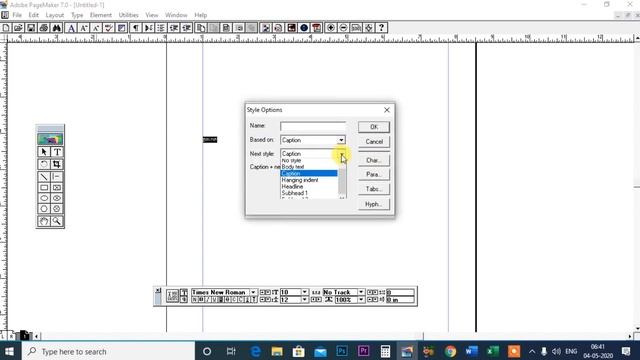
Task: Click Cancel in Style Options dialog
Action: (374, 142)
